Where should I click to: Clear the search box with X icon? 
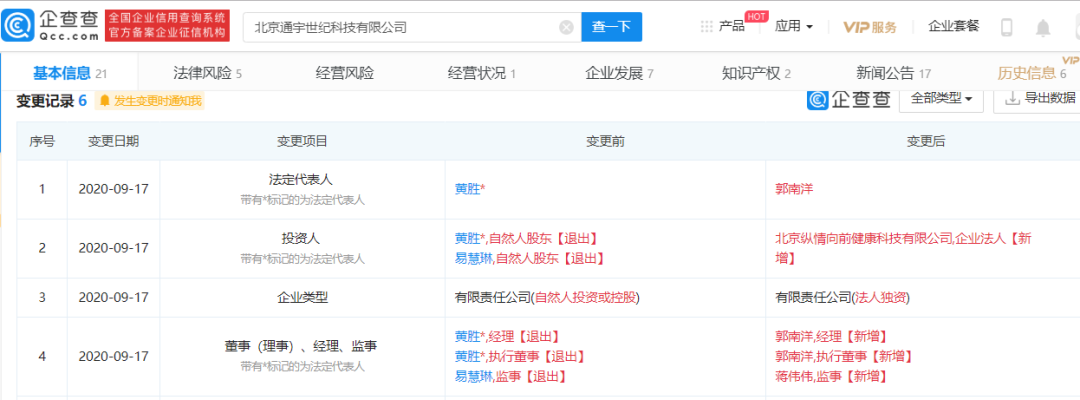pos(566,28)
